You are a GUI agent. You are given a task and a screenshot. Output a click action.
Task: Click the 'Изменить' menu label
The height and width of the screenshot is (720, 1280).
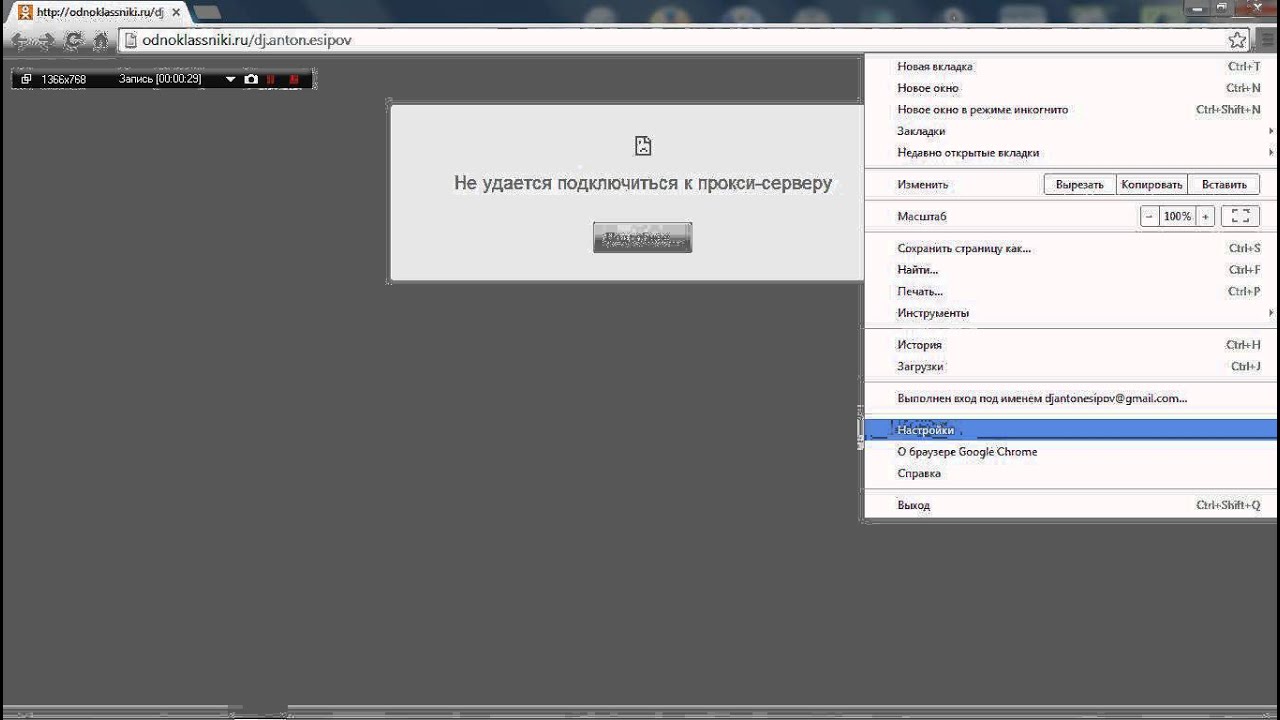922,185
